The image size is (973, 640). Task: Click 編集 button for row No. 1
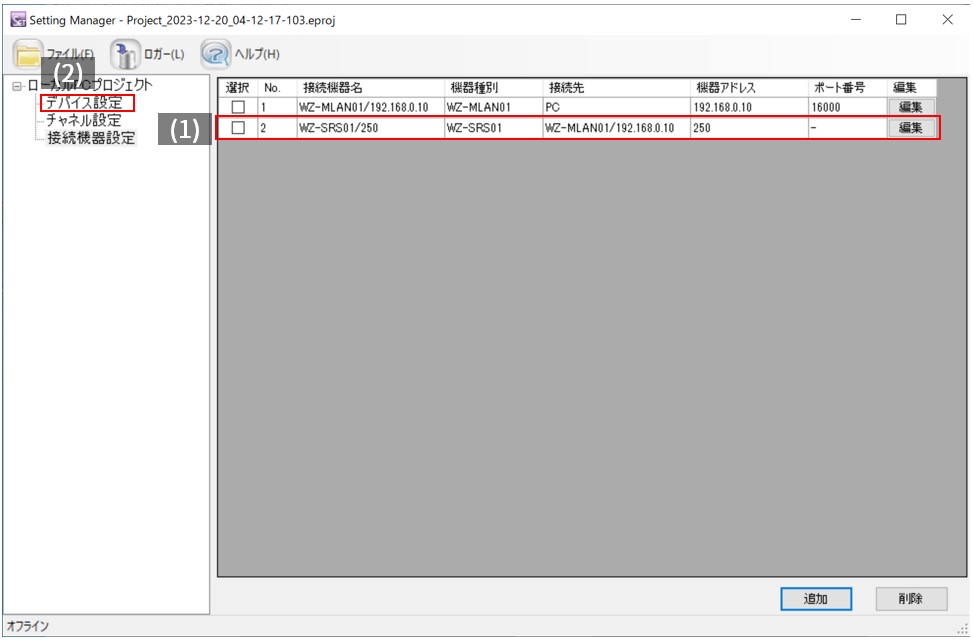[911, 107]
